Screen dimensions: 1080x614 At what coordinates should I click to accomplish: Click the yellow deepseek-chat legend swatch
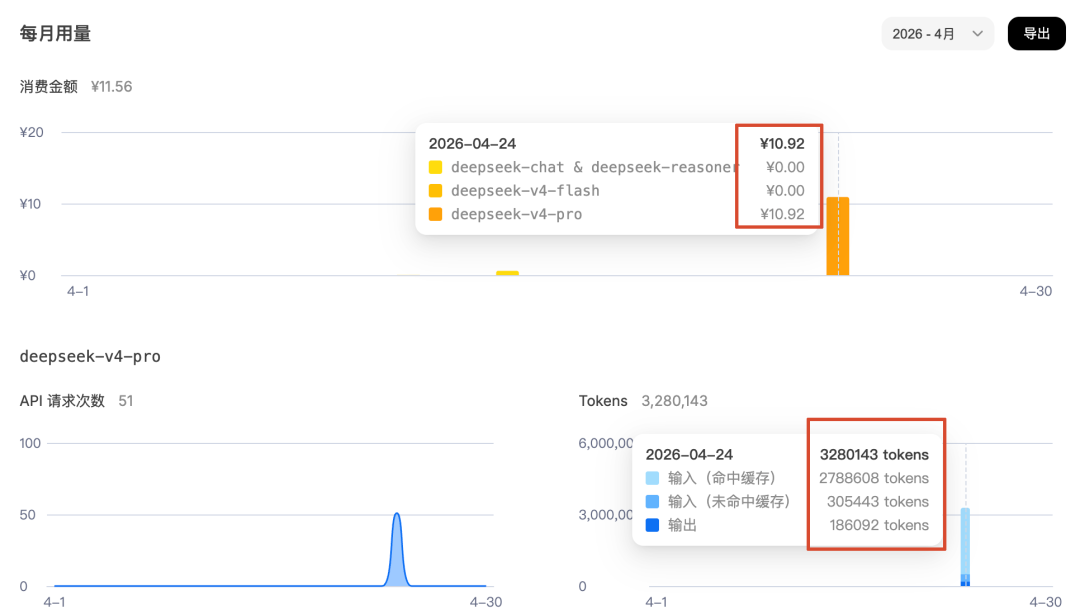click(x=435, y=167)
